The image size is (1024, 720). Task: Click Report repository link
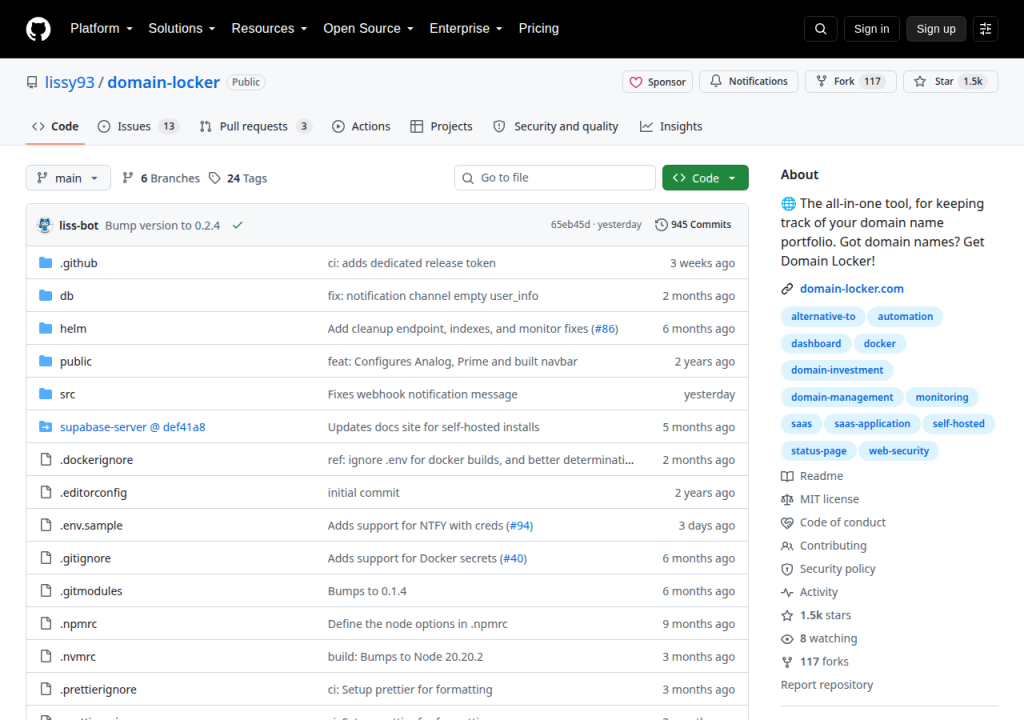(x=827, y=685)
